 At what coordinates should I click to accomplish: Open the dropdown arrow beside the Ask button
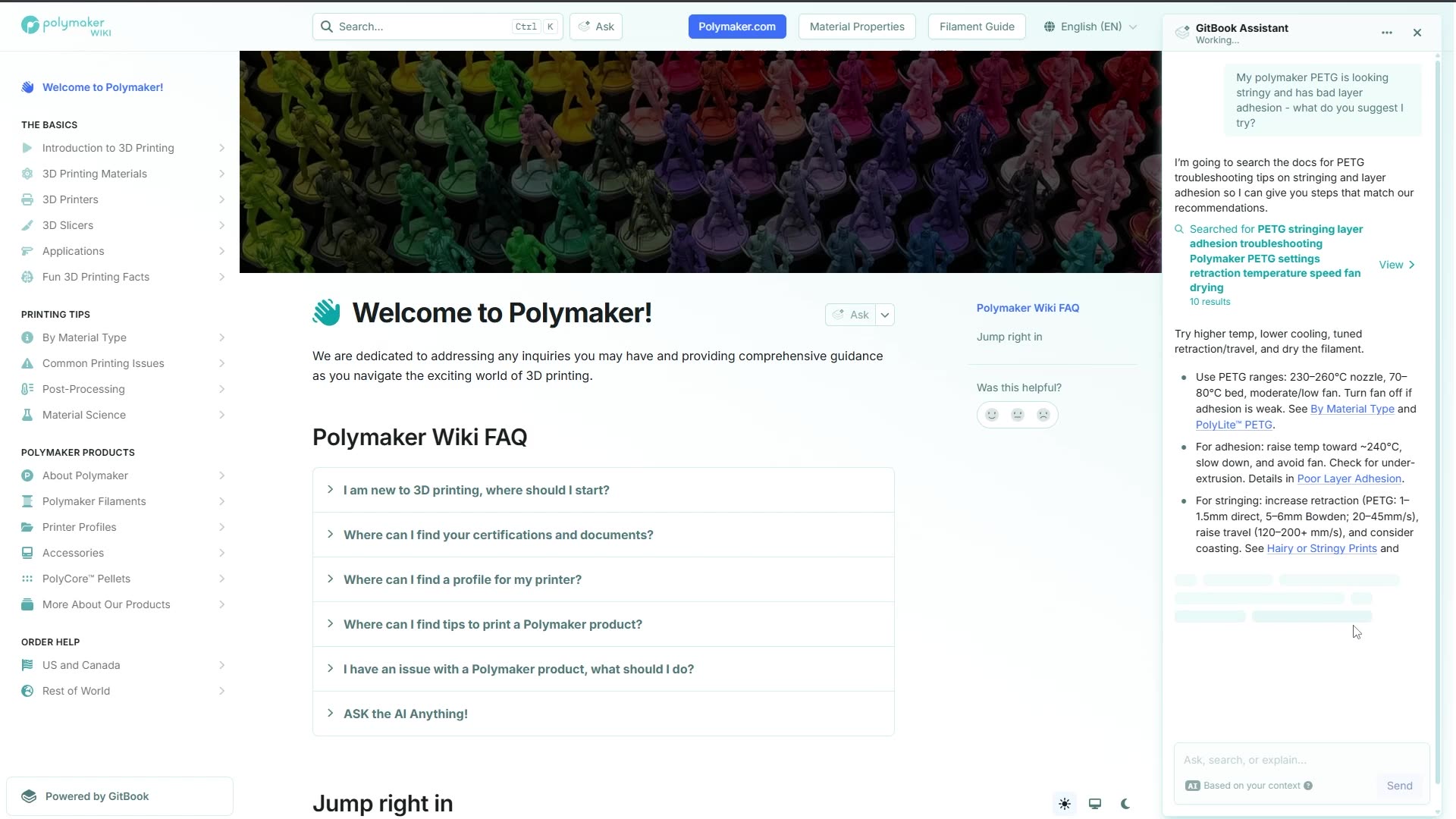pos(885,314)
